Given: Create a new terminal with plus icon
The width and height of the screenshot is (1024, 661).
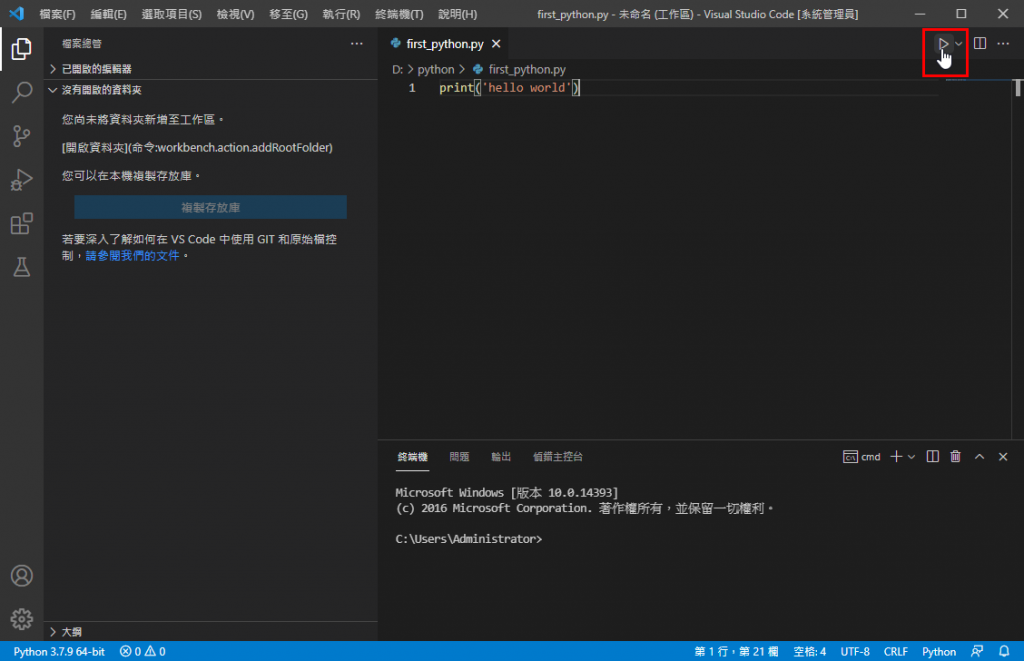Looking at the screenshot, I should coord(896,457).
